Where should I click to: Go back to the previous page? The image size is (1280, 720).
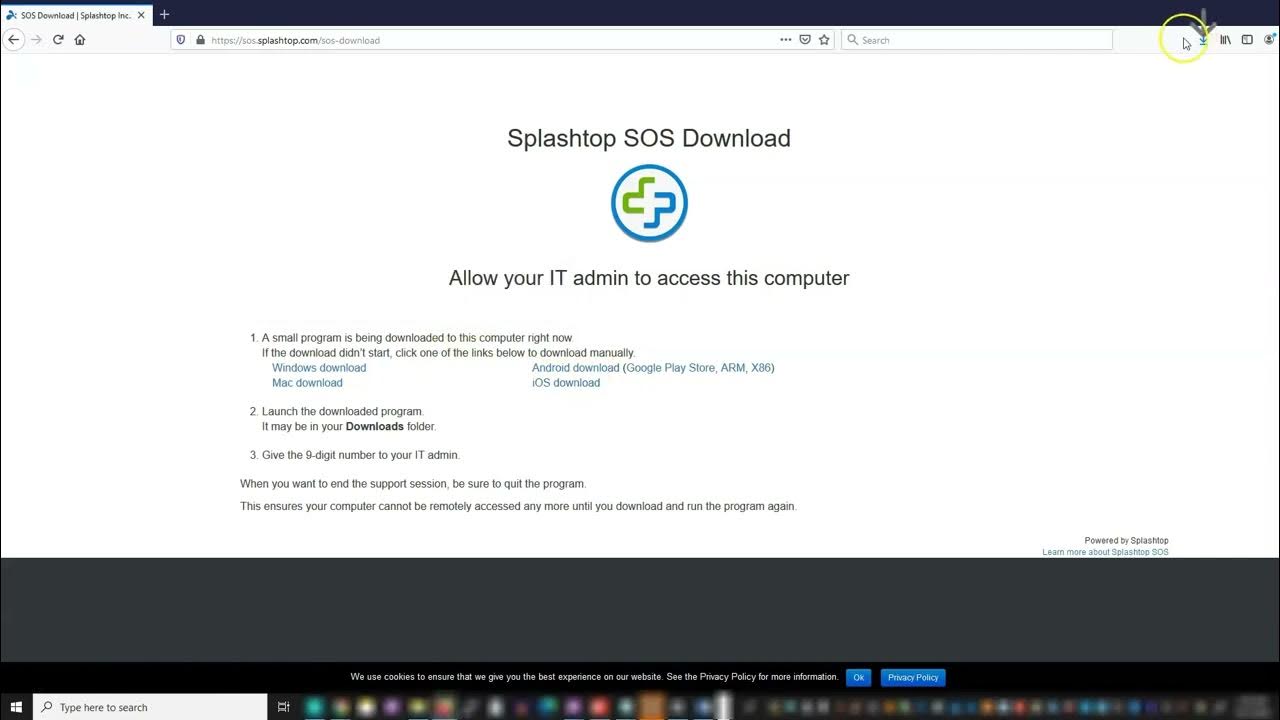click(13, 40)
